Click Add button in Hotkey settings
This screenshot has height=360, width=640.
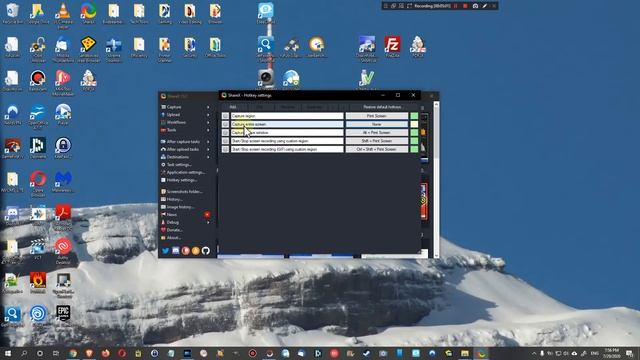233,107
